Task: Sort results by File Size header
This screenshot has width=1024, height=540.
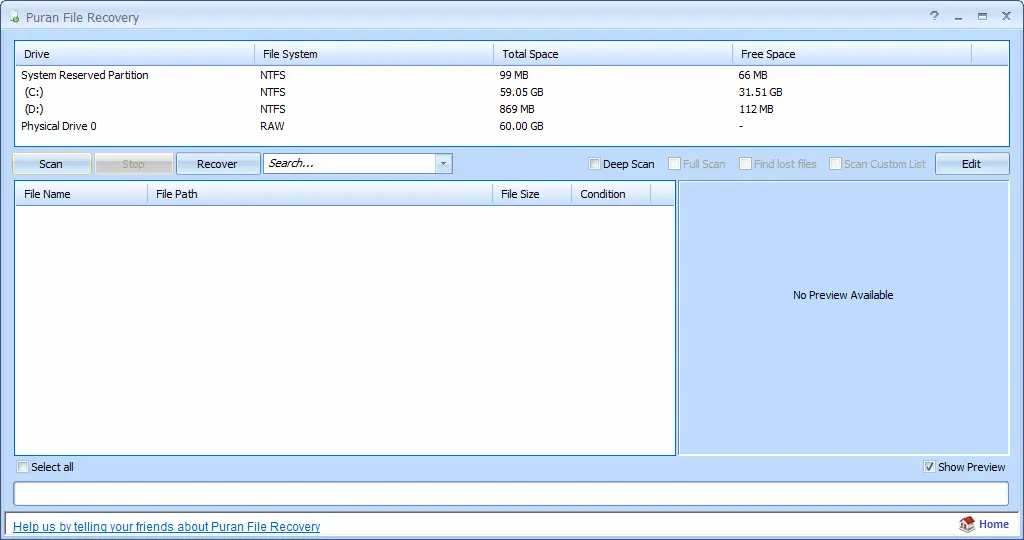Action: click(x=532, y=194)
